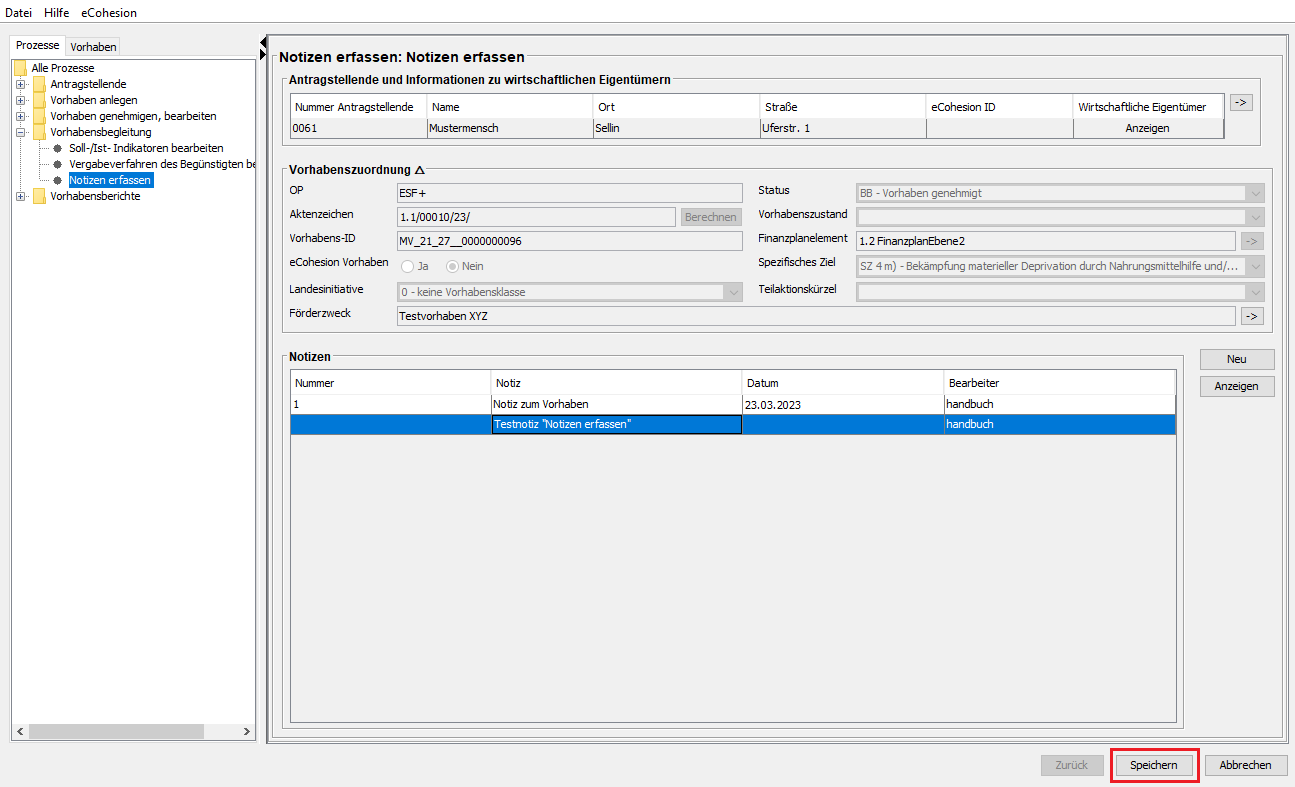This screenshot has height=787, width=1295.
Task: Expand the Vorhaben anlegen tree node
Action: (20, 100)
